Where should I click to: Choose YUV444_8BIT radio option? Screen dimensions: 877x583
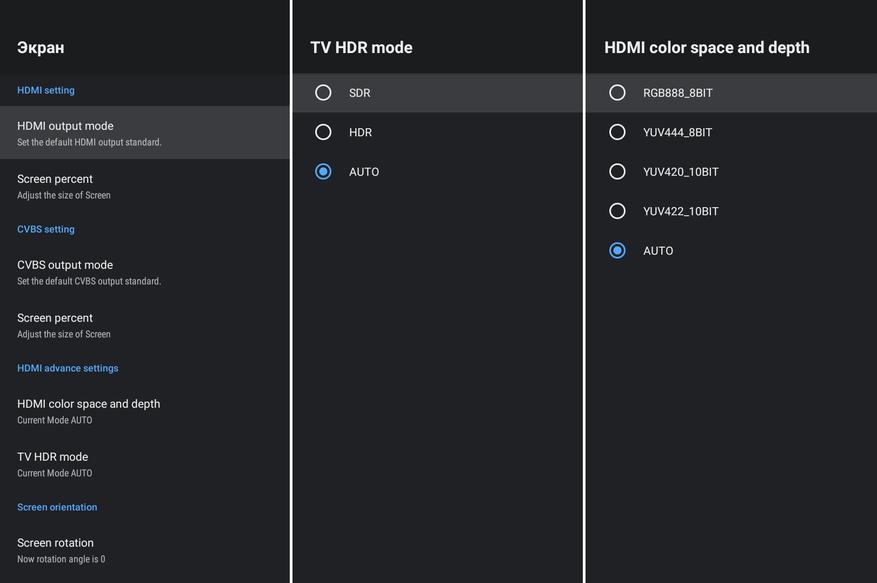617,132
